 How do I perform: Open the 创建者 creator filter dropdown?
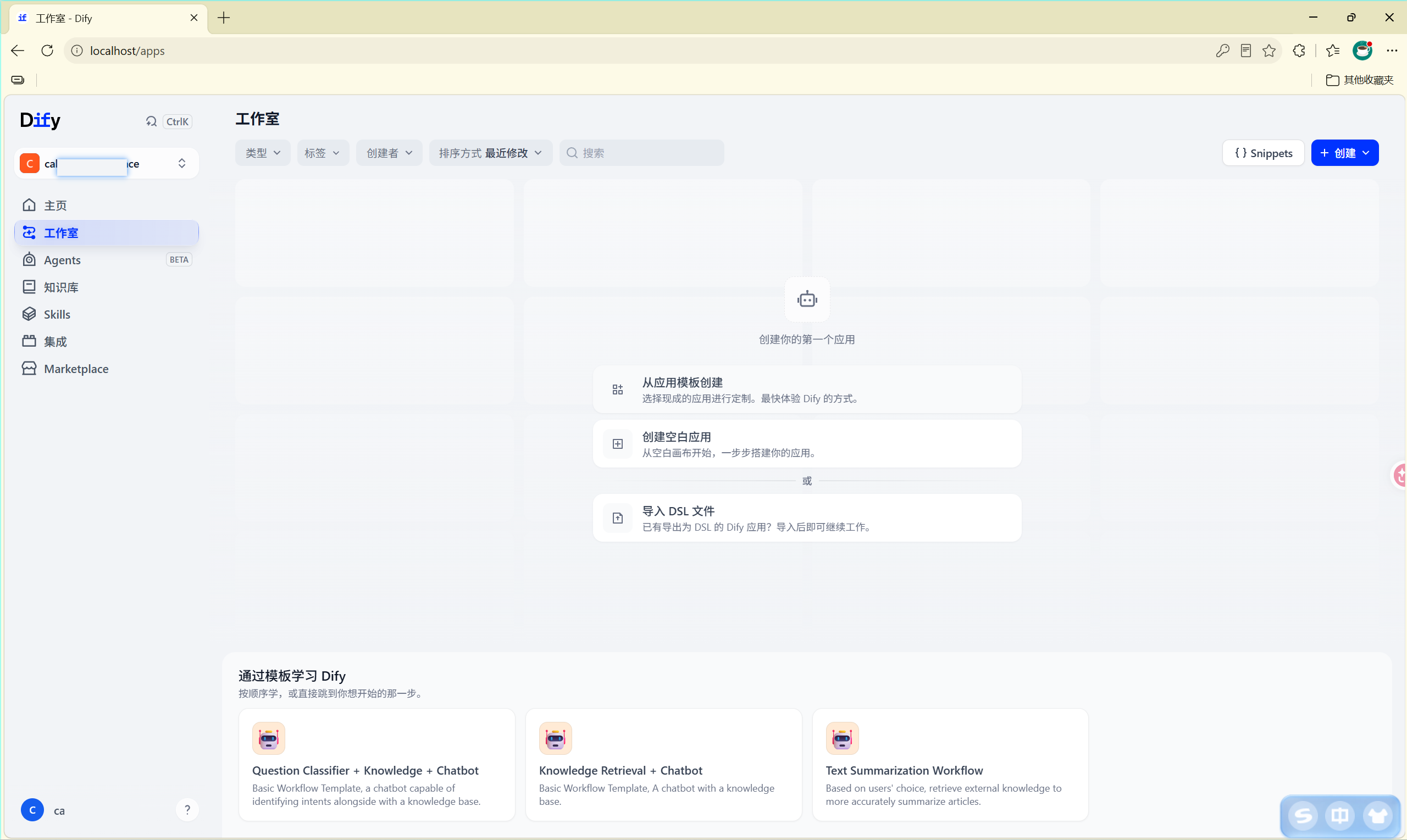pyautogui.click(x=389, y=153)
